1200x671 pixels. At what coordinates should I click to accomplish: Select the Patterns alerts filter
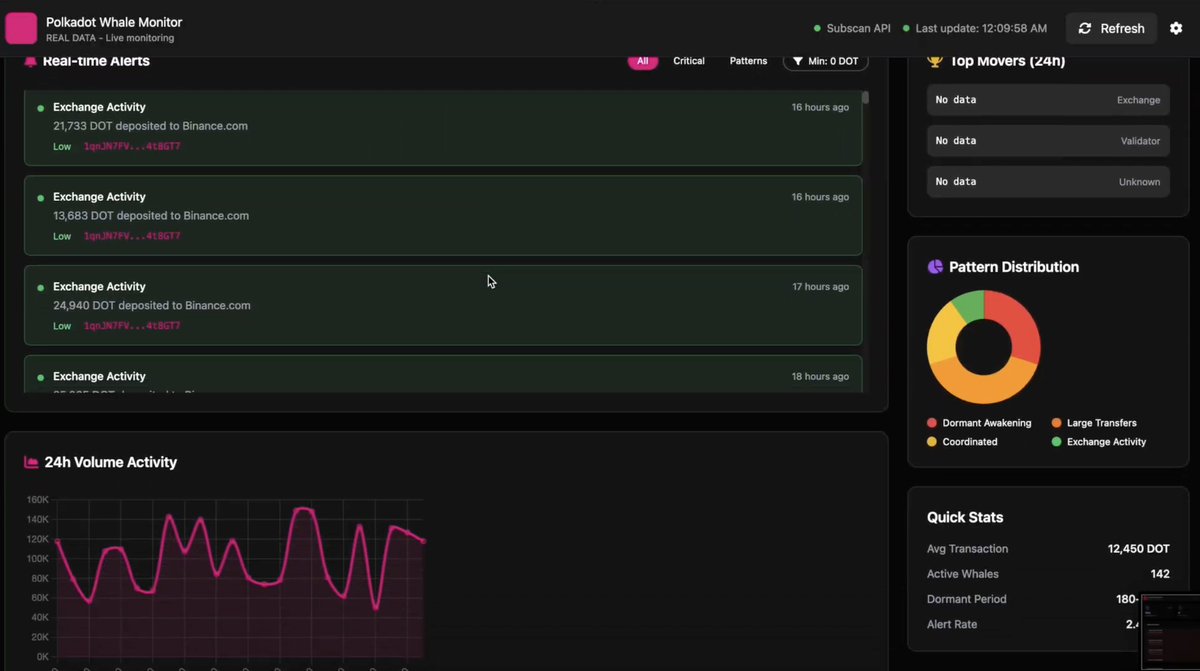[x=748, y=61]
